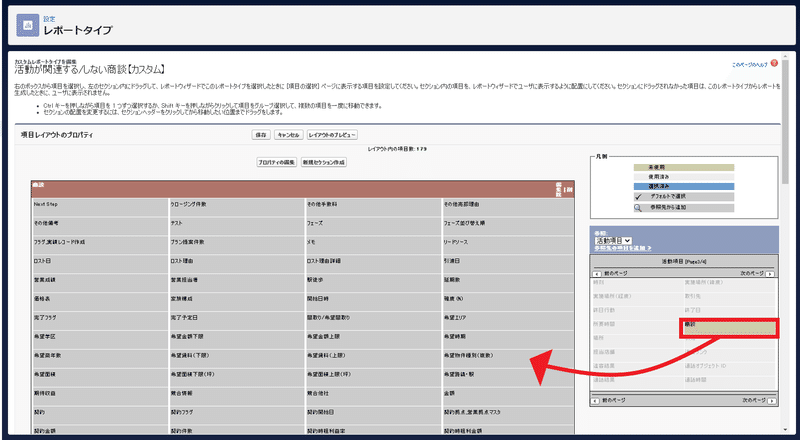Select the 契約開始日 field cell
This screenshot has height=440, width=800.
pyautogui.click(x=373, y=414)
